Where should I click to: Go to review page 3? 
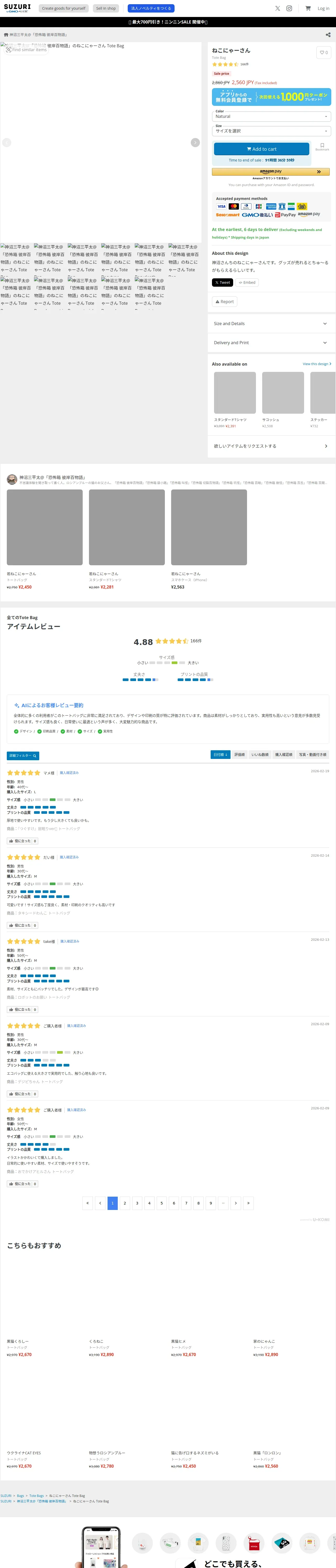pyautogui.click(x=137, y=1203)
